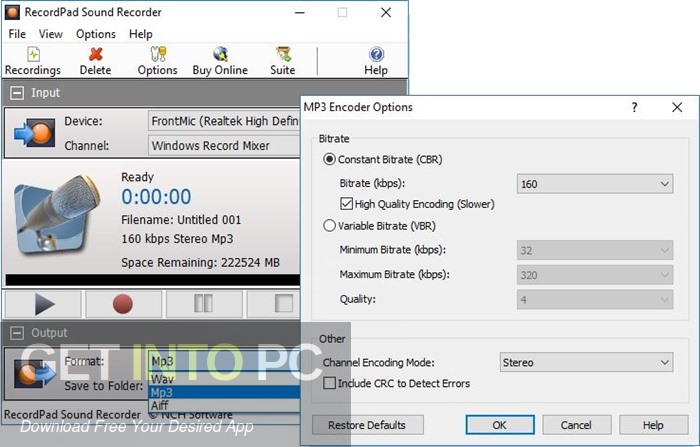Click the red Delete toolbar icon
Screen dimensions: 700x447
tap(95, 61)
